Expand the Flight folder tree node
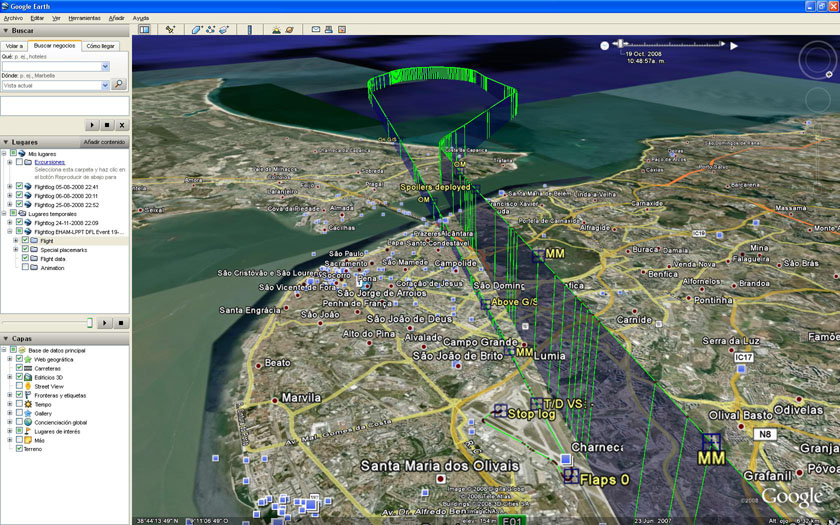 pyautogui.click(x=16, y=241)
